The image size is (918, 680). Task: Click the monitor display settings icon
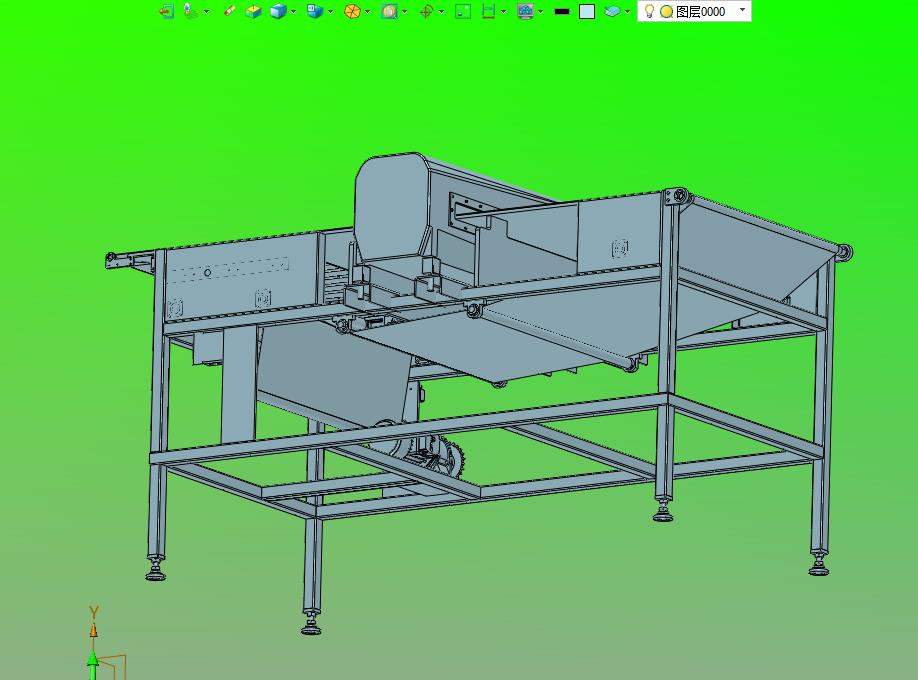(x=525, y=11)
